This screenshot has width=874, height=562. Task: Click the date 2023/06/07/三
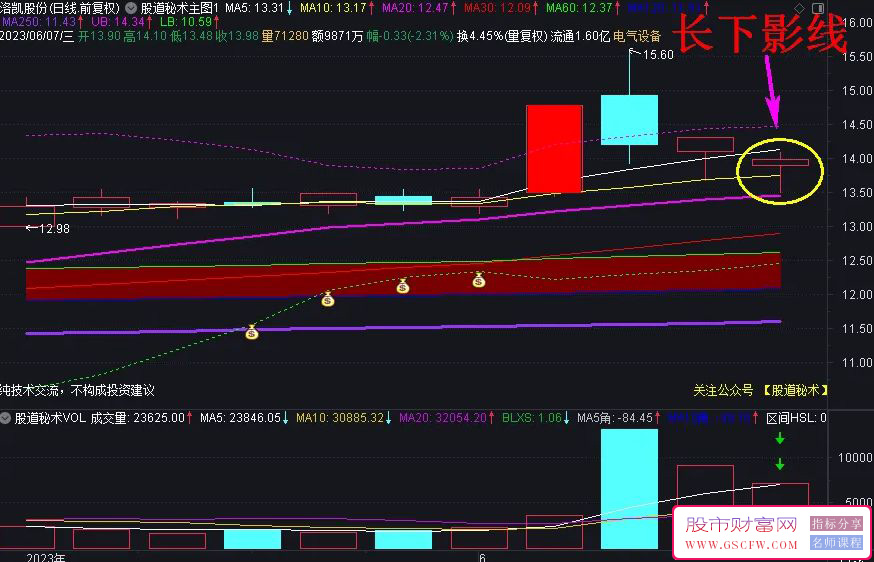[x=37, y=37]
